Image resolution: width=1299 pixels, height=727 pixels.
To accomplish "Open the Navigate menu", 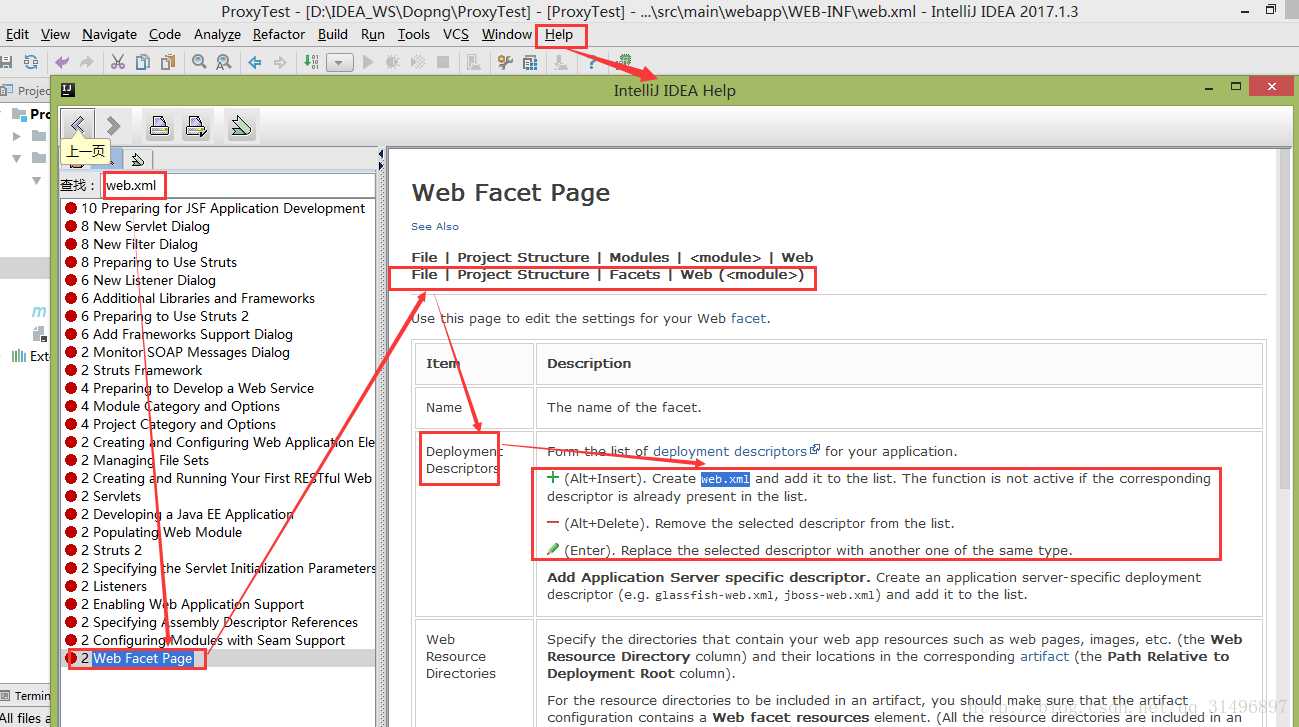I will tap(110, 34).
